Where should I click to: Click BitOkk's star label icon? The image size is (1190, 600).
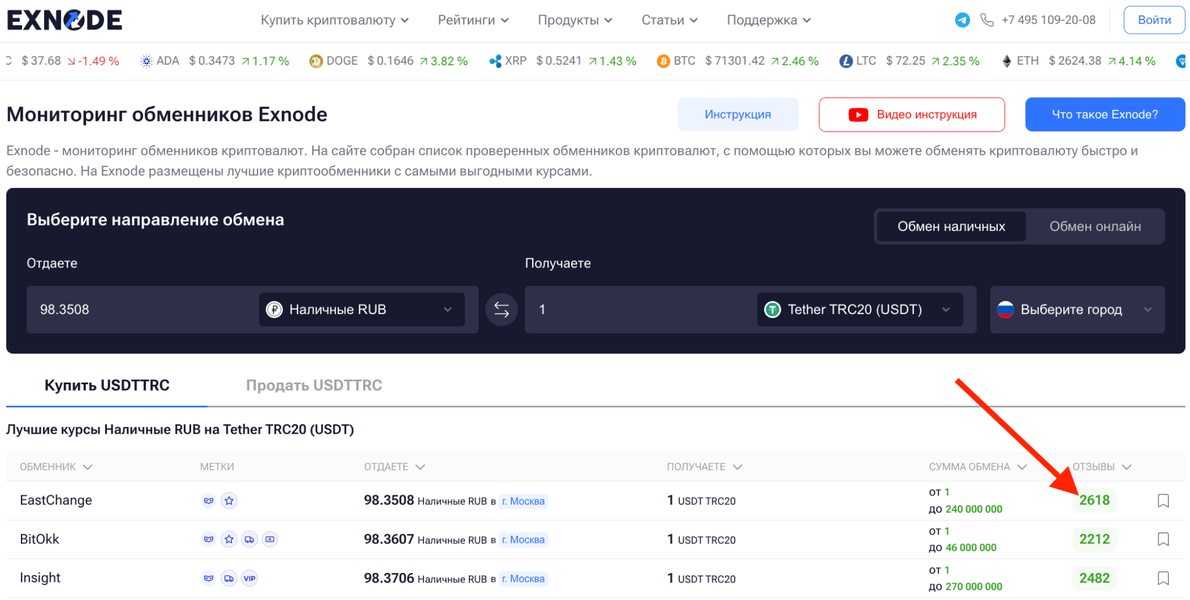[x=229, y=539]
